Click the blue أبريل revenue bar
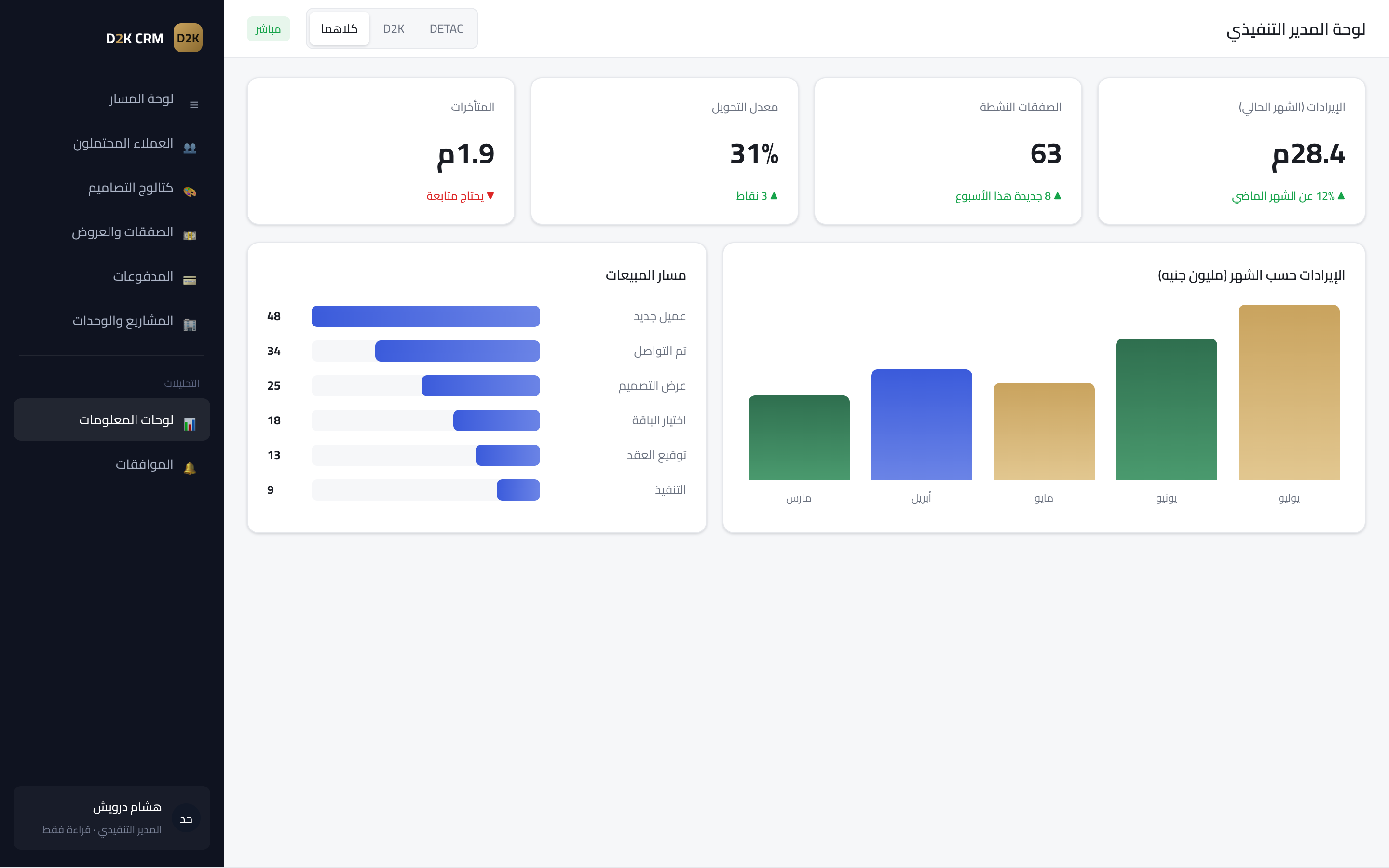The width and height of the screenshot is (1389, 868). tap(921, 425)
